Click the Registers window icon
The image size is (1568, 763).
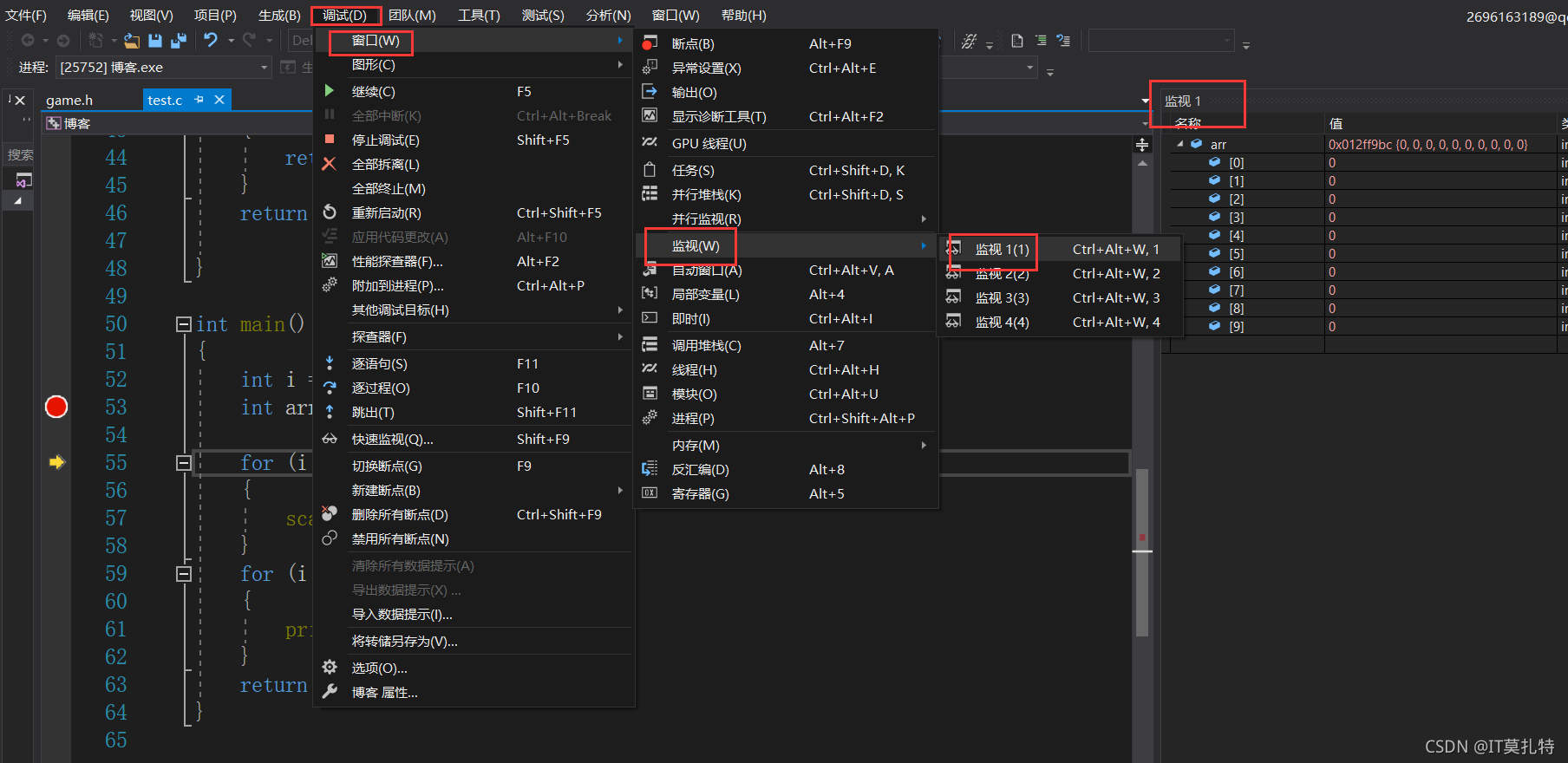pos(650,492)
